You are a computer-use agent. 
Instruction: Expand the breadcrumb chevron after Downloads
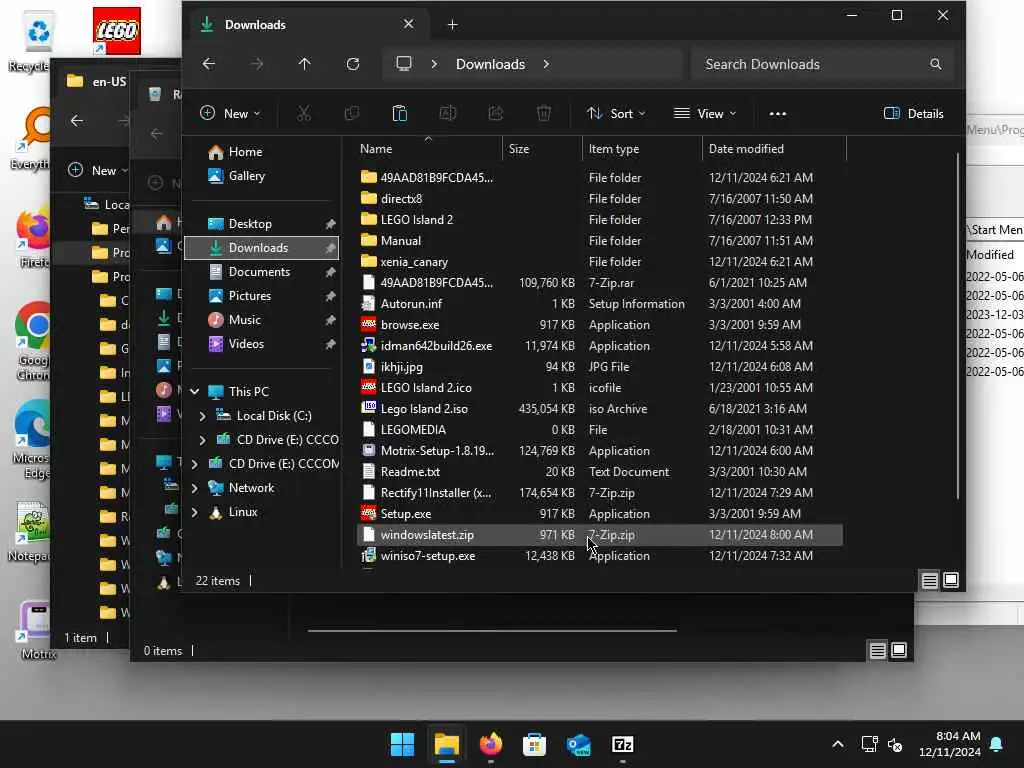(546, 64)
